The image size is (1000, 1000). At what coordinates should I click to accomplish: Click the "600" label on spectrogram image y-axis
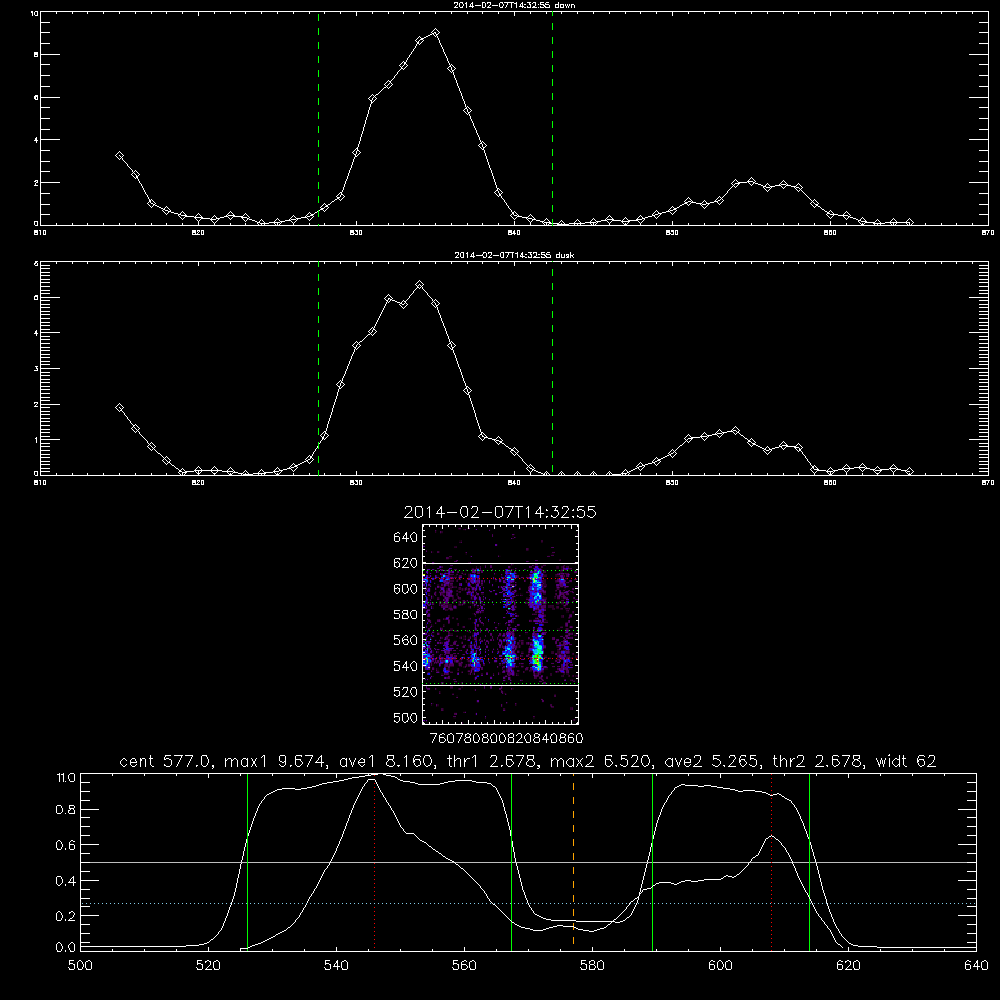[406, 589]
